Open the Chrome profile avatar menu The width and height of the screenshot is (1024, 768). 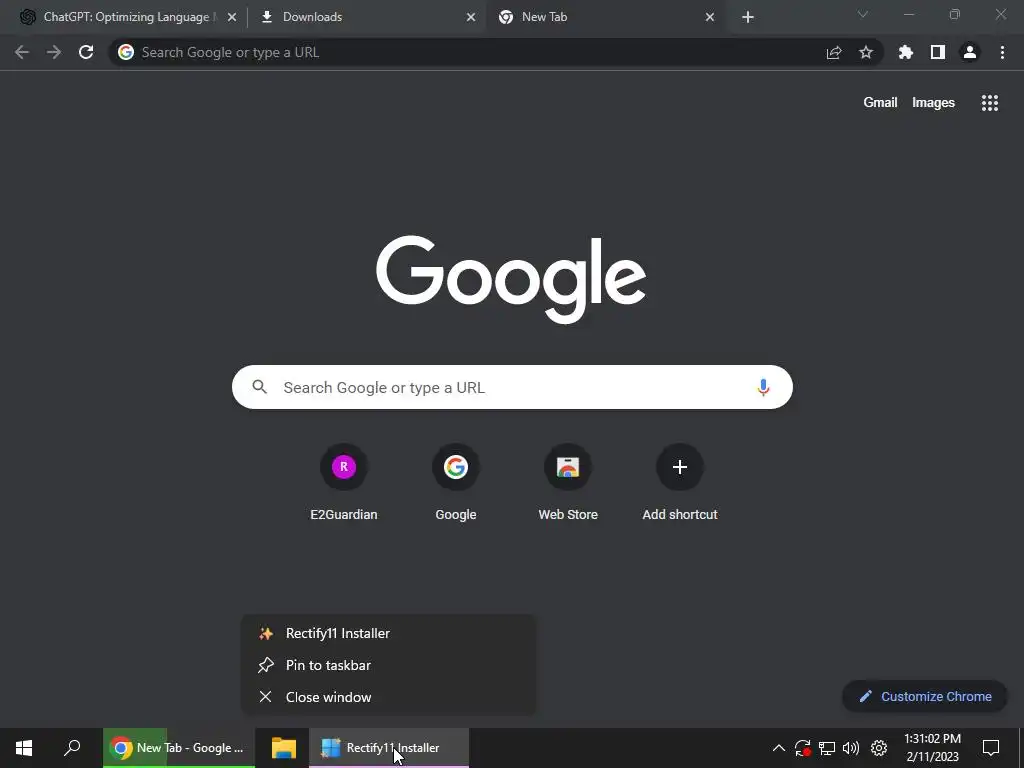(970, 52)
